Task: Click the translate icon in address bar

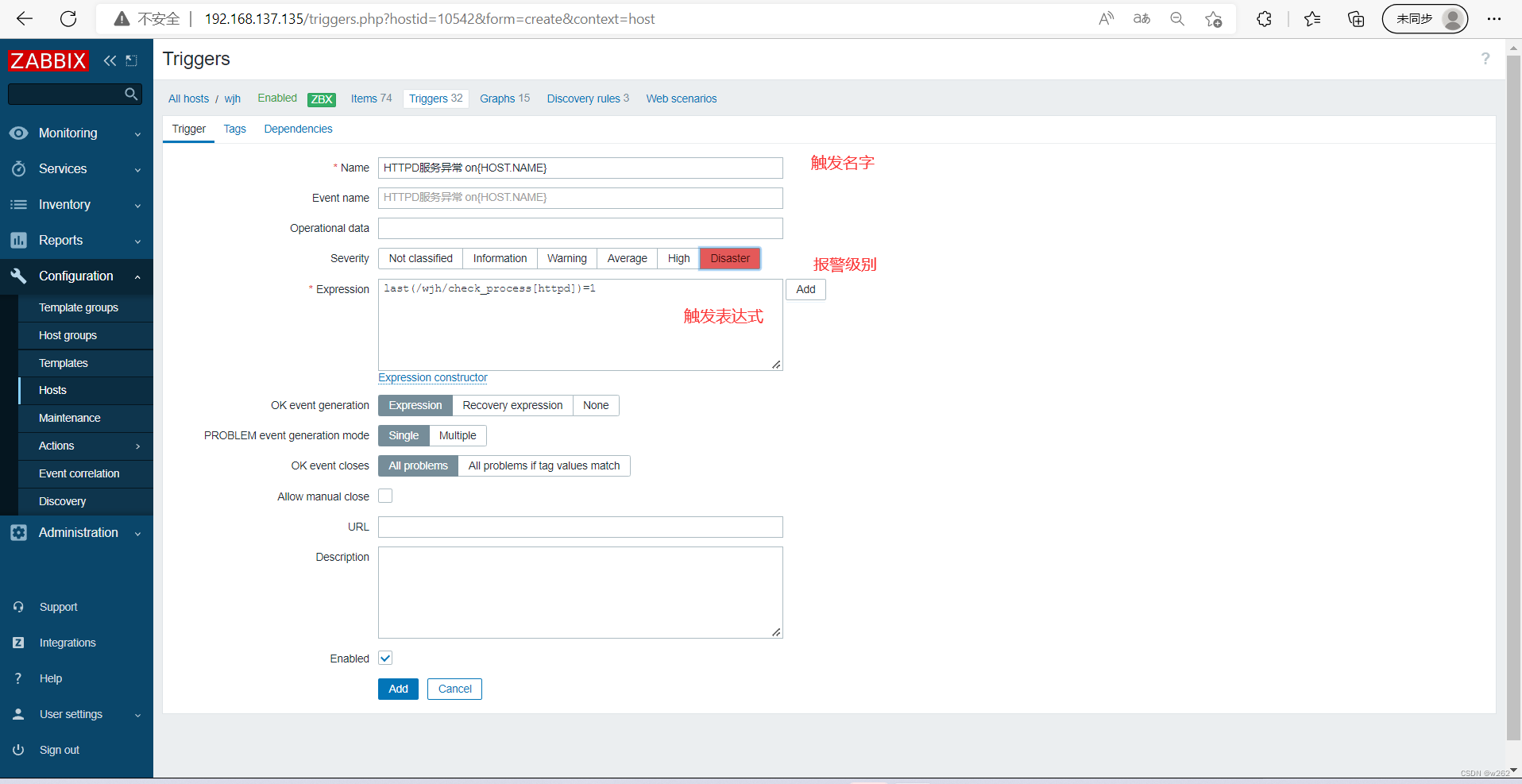Action: pyautogui.click(x=1141, y=19)
